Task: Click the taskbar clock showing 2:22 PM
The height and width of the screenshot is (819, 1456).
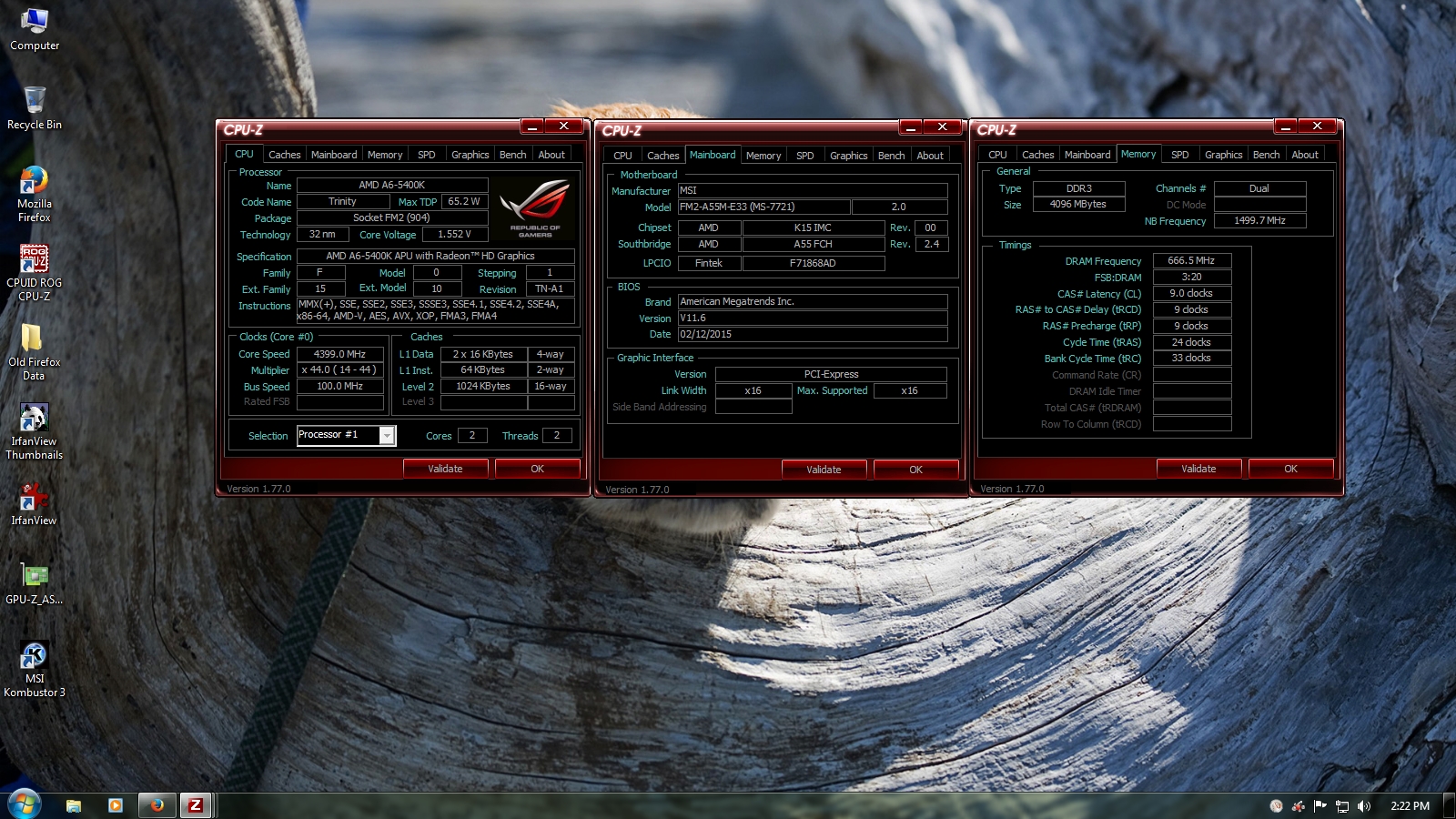Action: pyautogui.click(x=1410, y=806)
